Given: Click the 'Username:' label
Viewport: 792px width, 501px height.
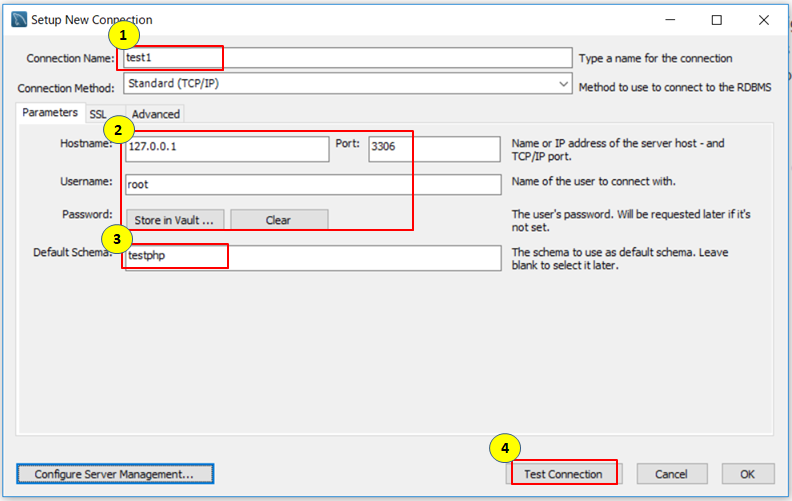Looking at the screenshot, I should tap(86, 181).
